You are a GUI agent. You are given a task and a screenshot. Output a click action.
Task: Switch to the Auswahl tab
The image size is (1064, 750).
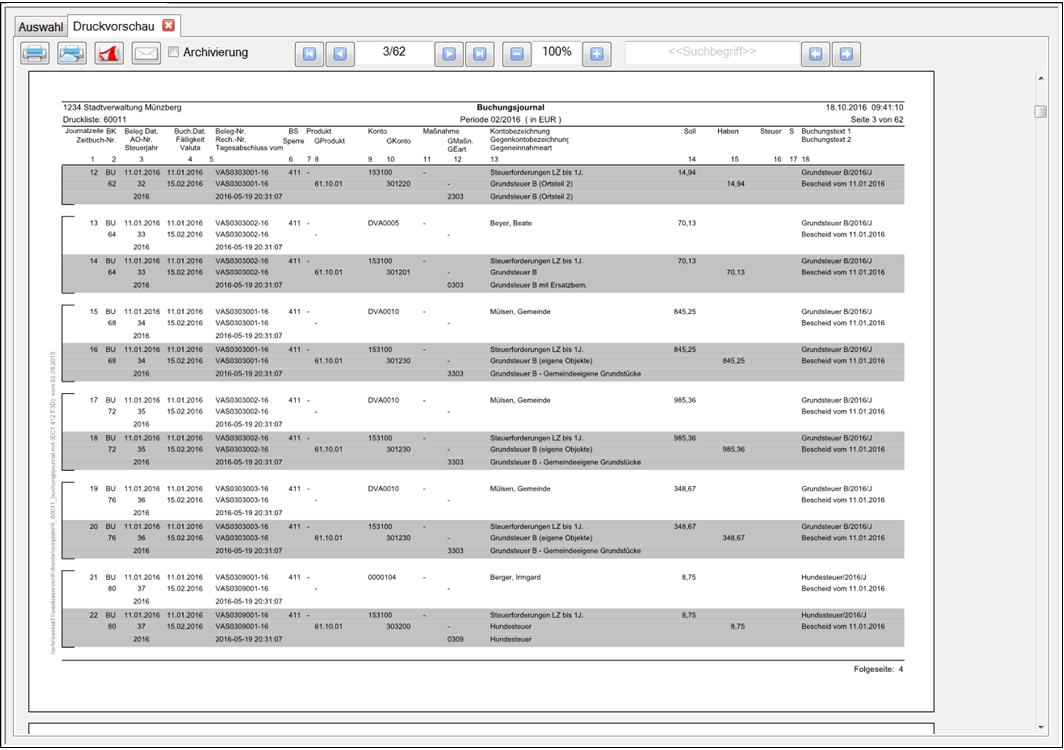[x=41, y=25]
